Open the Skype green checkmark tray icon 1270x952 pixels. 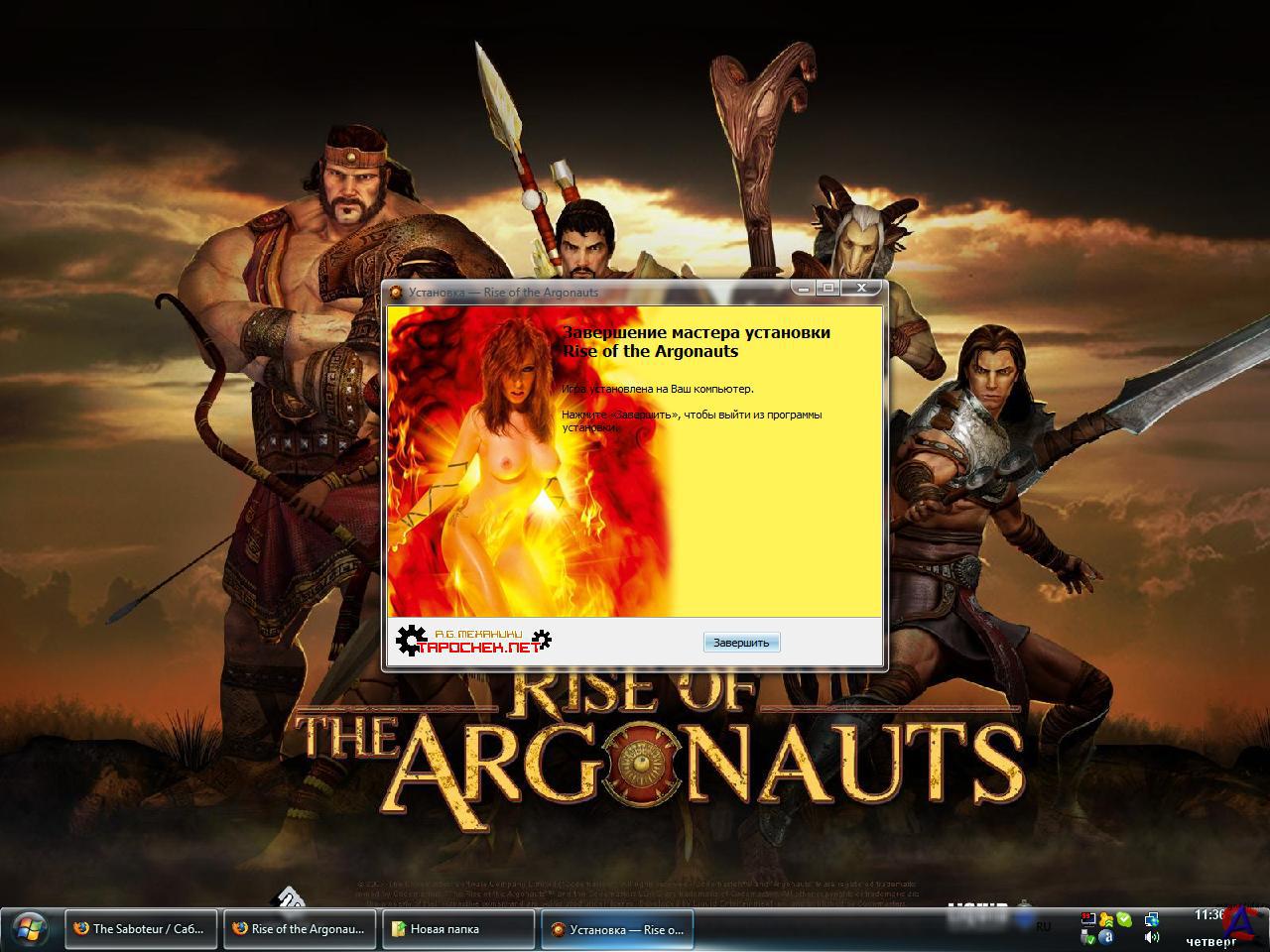[x=1124, y=919]
